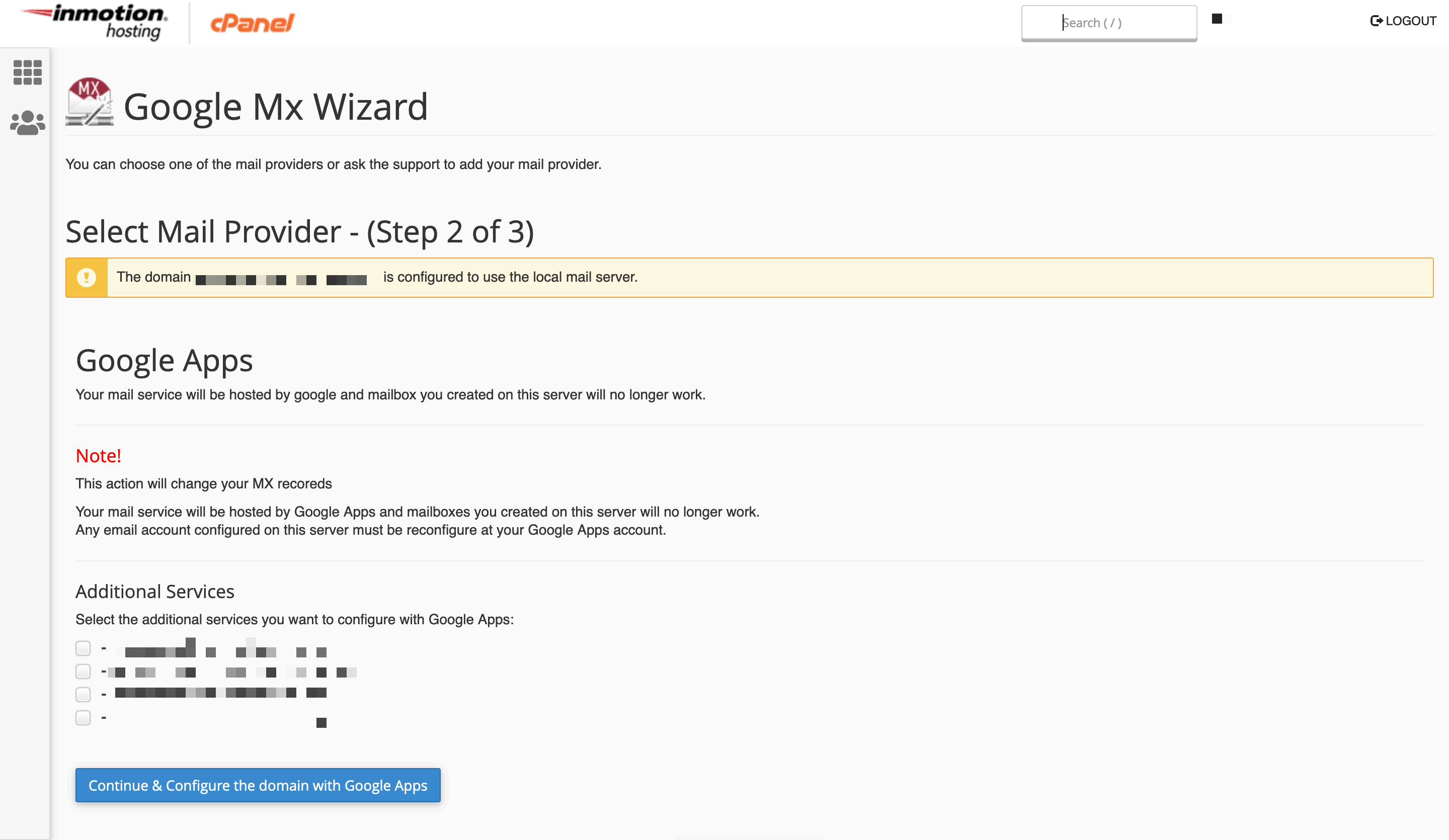Click "This action will change your MX recoreds" text

pos(204,483)
